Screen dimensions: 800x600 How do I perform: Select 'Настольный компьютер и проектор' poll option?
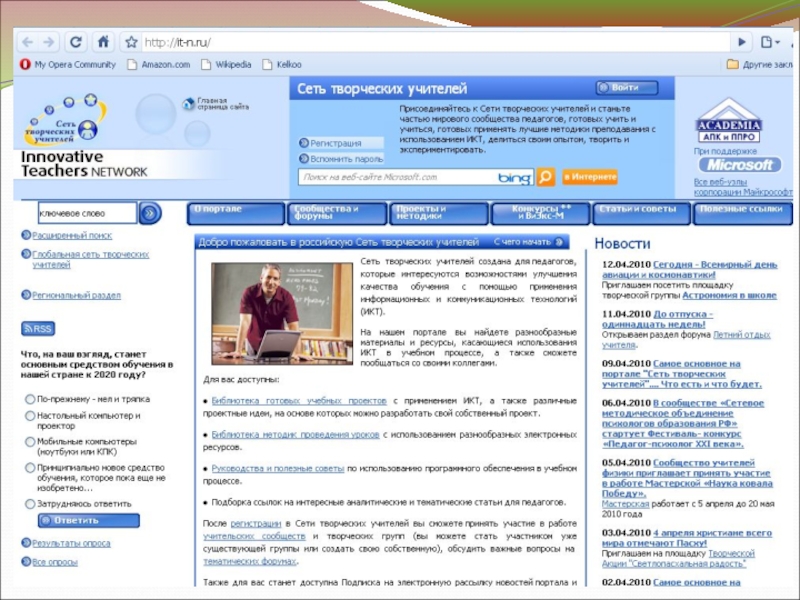(29, 416)
